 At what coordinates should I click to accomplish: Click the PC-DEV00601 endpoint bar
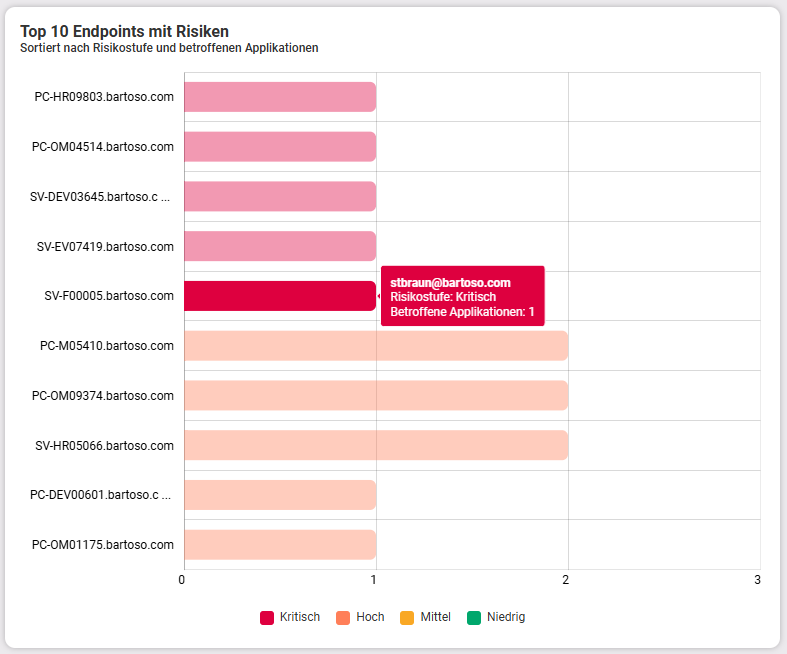coord(280,495)
